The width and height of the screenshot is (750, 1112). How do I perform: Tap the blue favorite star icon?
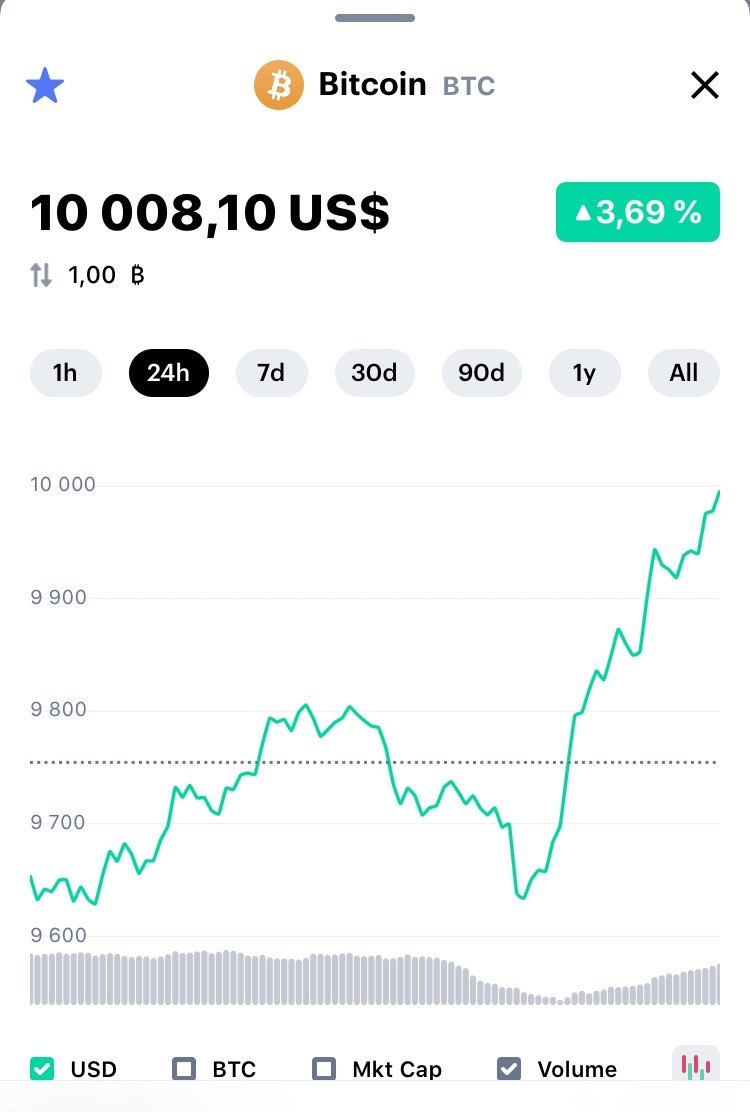45,86
